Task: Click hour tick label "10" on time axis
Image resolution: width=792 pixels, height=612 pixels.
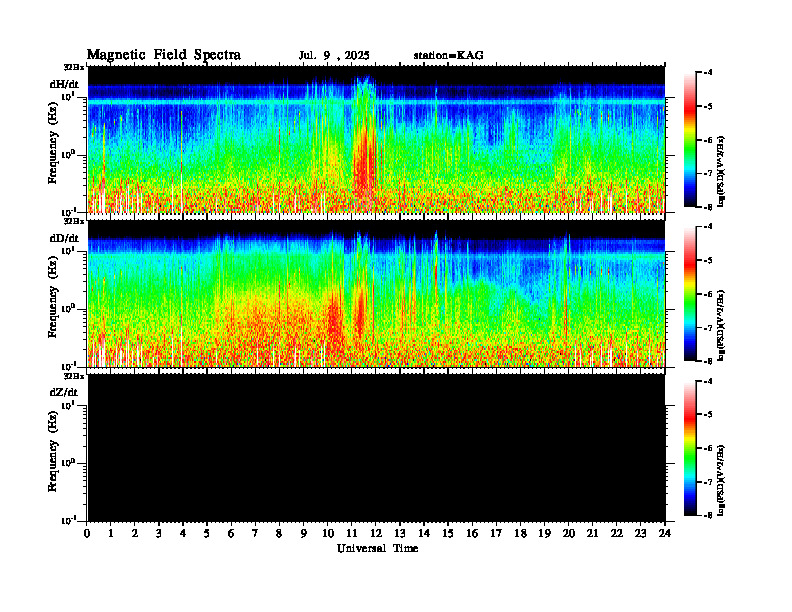Action: coord(328,533)
